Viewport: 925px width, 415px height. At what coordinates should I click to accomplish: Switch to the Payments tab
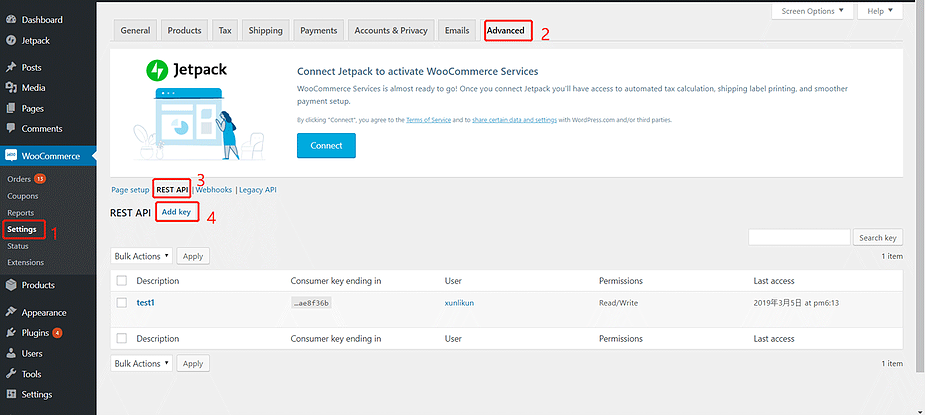319,30
